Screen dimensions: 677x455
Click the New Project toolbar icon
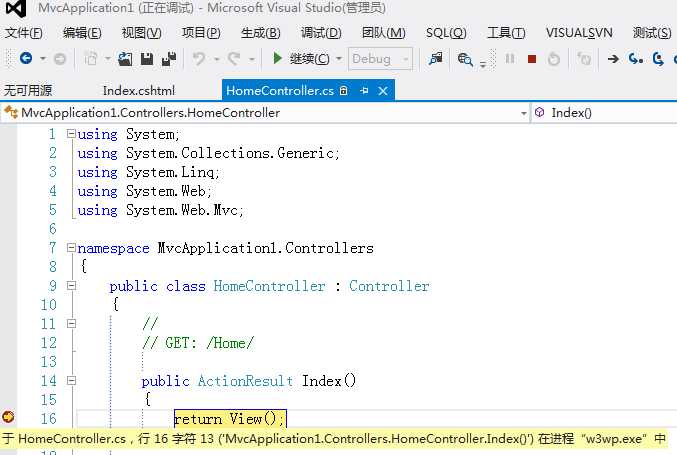click(x=91, y=58)
